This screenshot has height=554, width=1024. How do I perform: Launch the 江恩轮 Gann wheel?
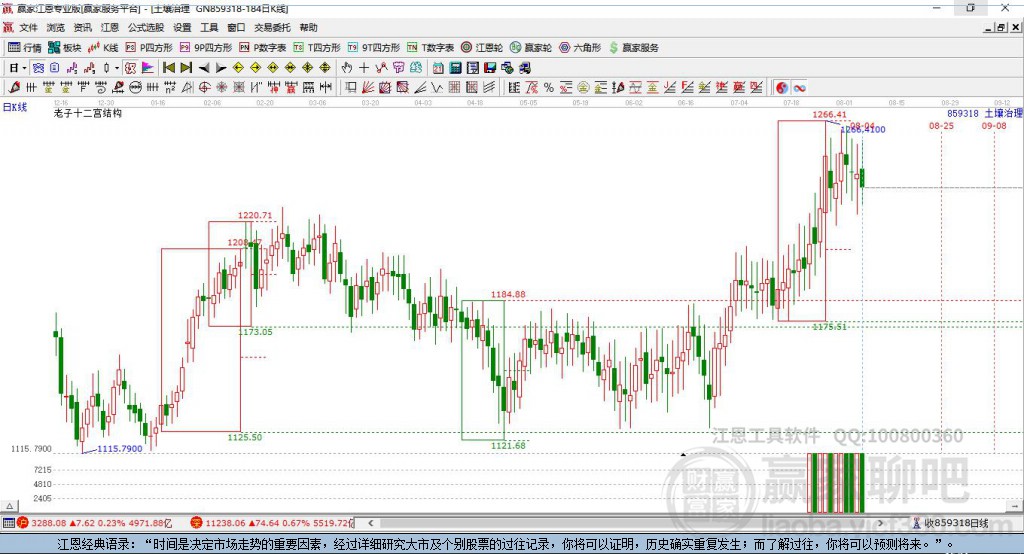click(x=482, y=48)
